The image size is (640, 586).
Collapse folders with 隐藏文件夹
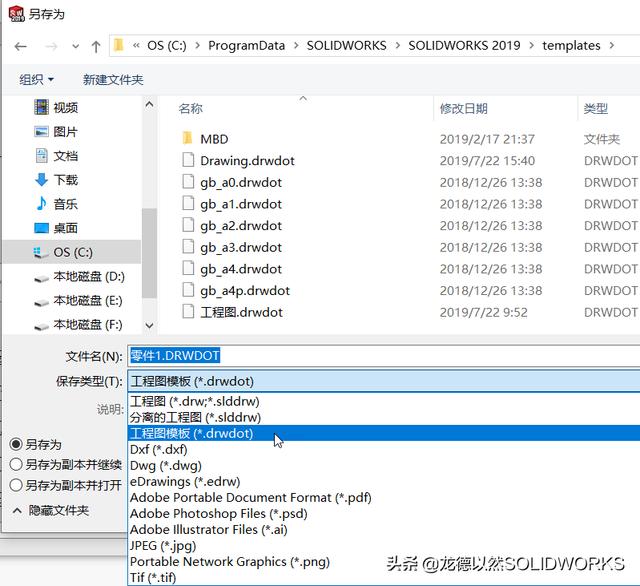click(51, 510)
